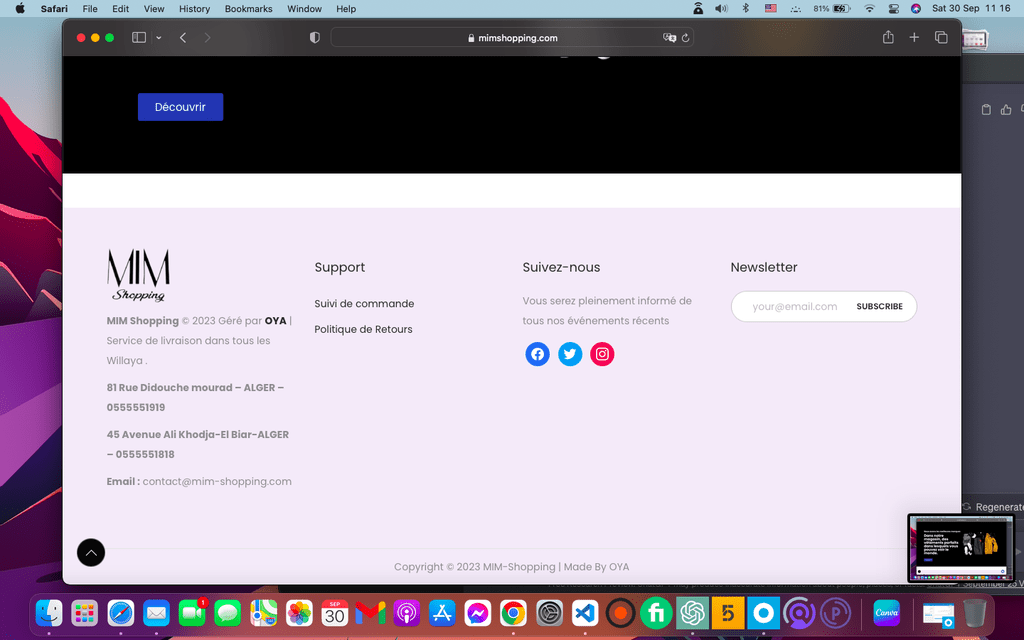Screen dimensions: 1024x640
Task: Open the View menu
Action: click(154, 8)
